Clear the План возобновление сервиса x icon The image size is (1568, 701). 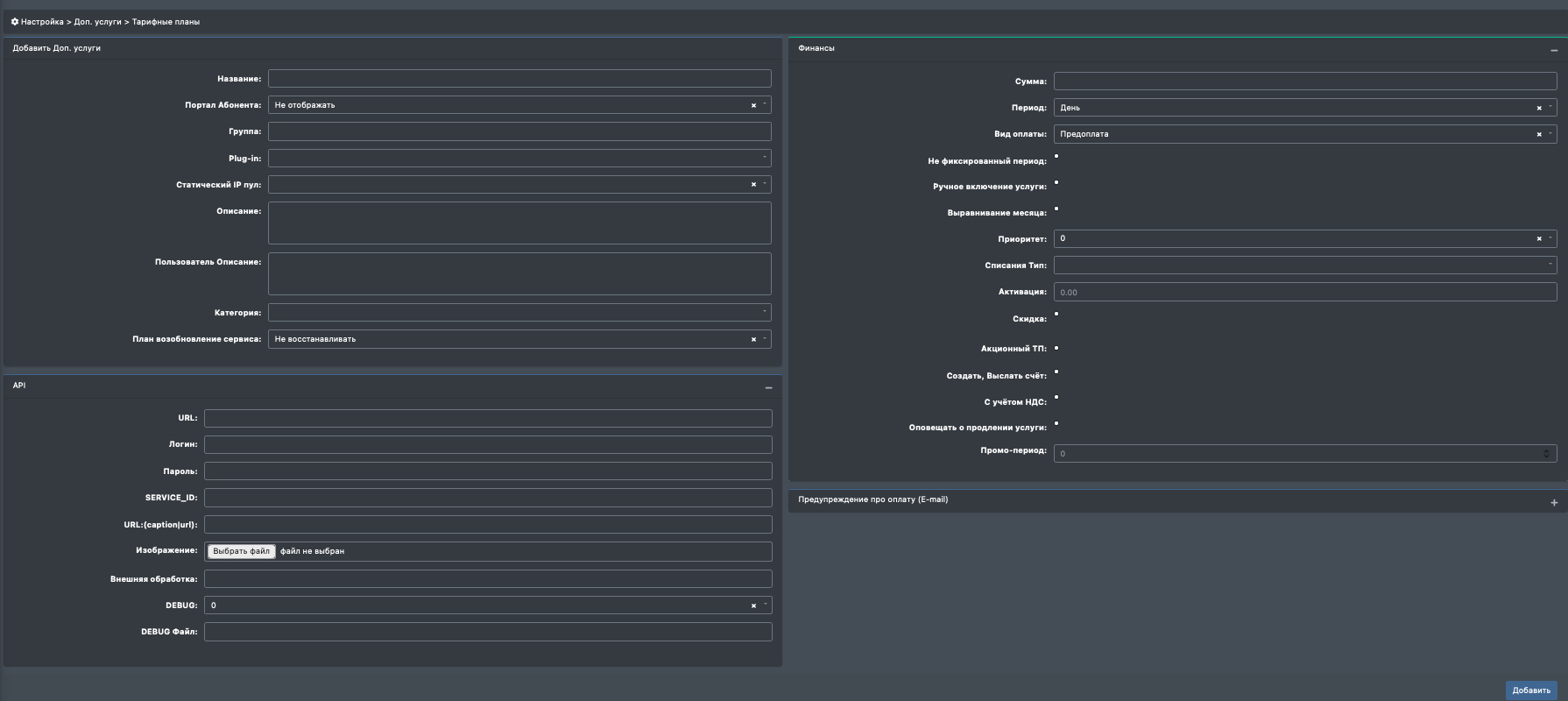(753, 339)
